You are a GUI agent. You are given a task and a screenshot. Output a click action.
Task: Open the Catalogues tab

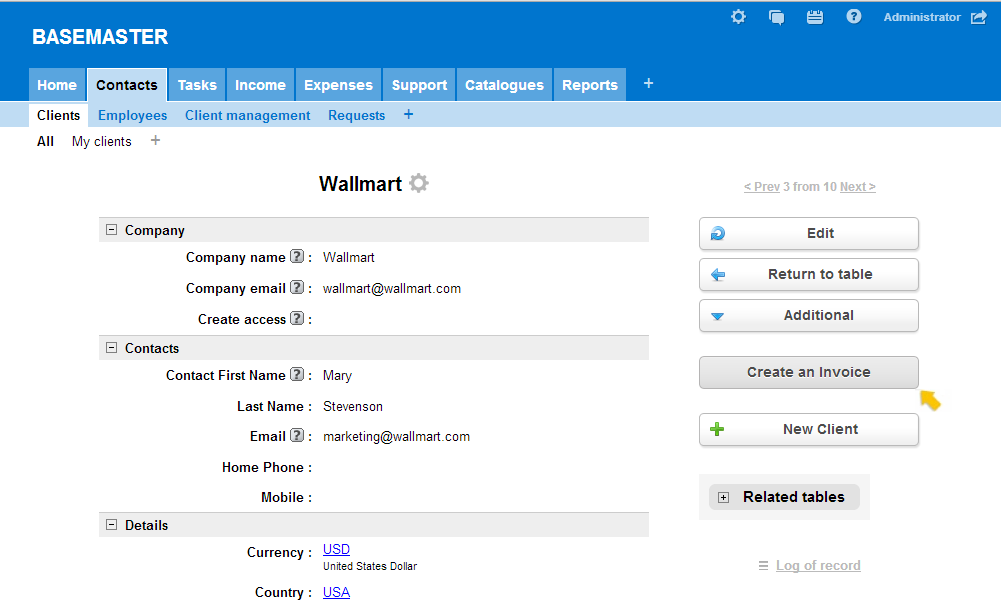pyautogui.click(x=504, y=85)
